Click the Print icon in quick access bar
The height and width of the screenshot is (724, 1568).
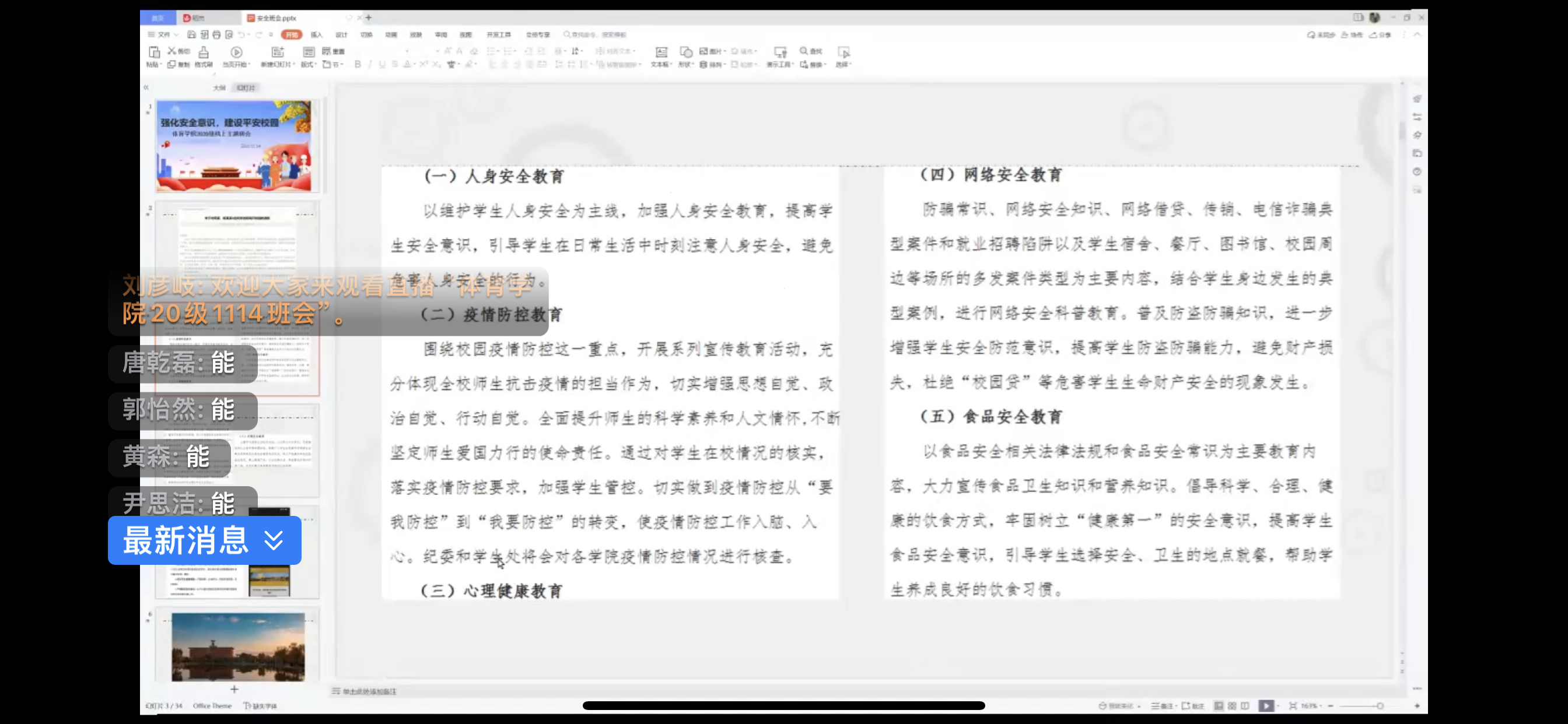[x=216, y=34]
